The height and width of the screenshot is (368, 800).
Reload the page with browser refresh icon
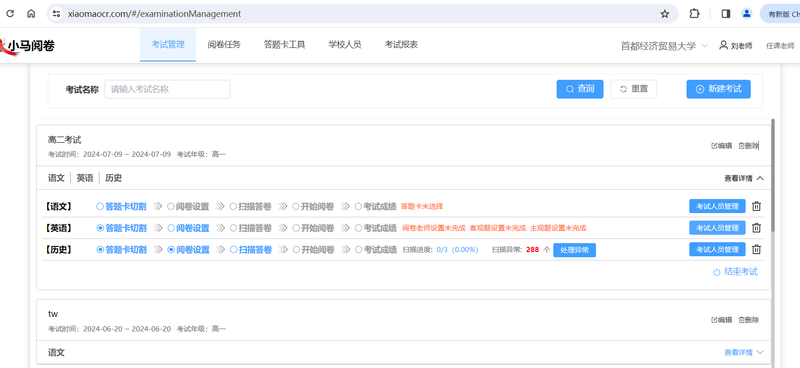[10, 14]
